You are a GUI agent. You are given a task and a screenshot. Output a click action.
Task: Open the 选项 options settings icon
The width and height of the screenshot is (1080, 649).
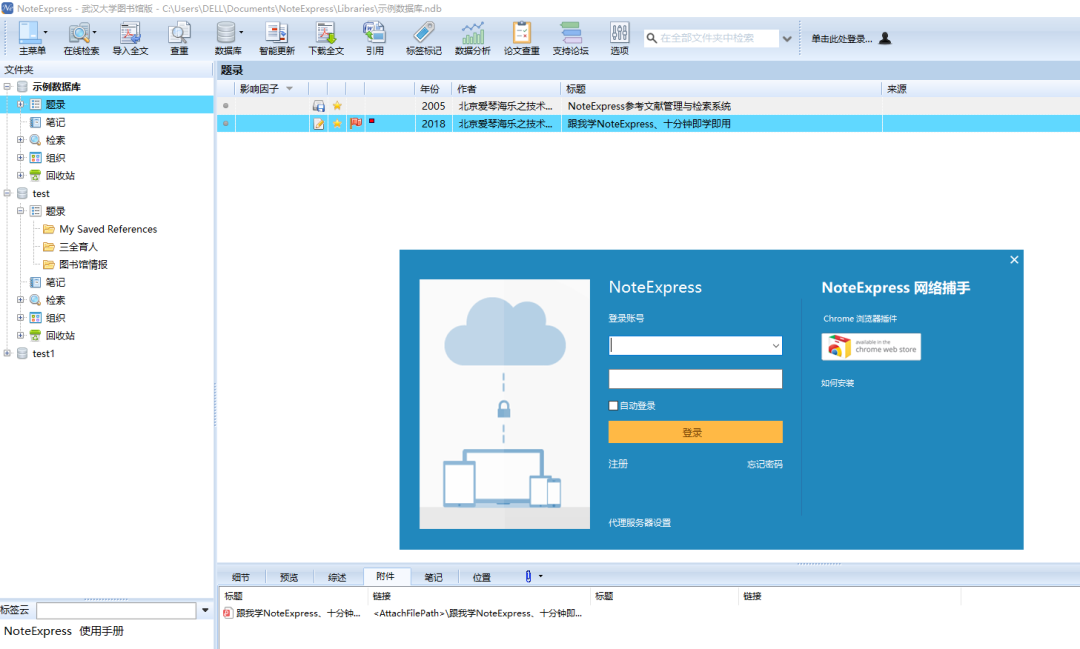click(x=619, y=38)
